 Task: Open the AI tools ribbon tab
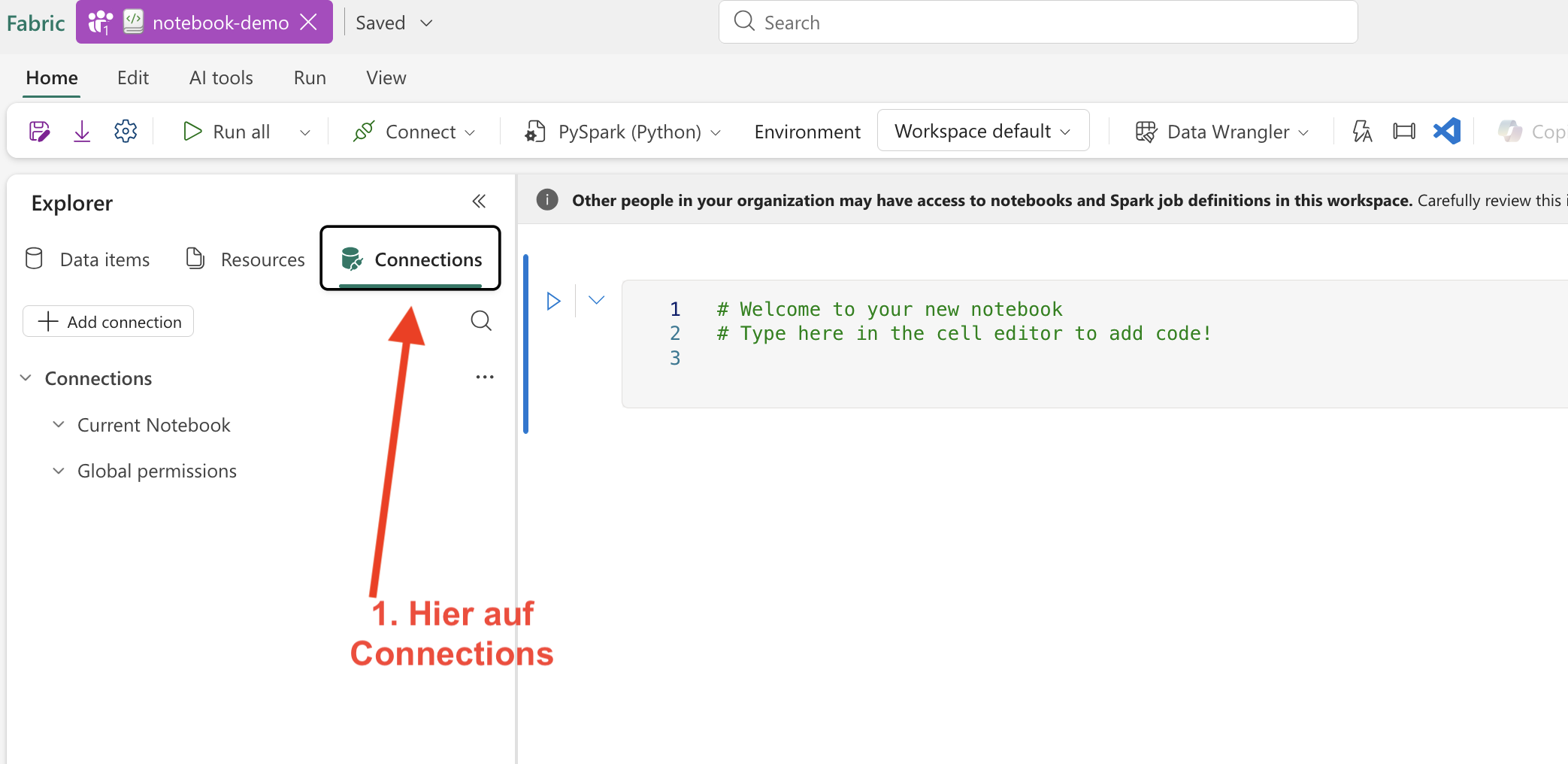(221, 77)
